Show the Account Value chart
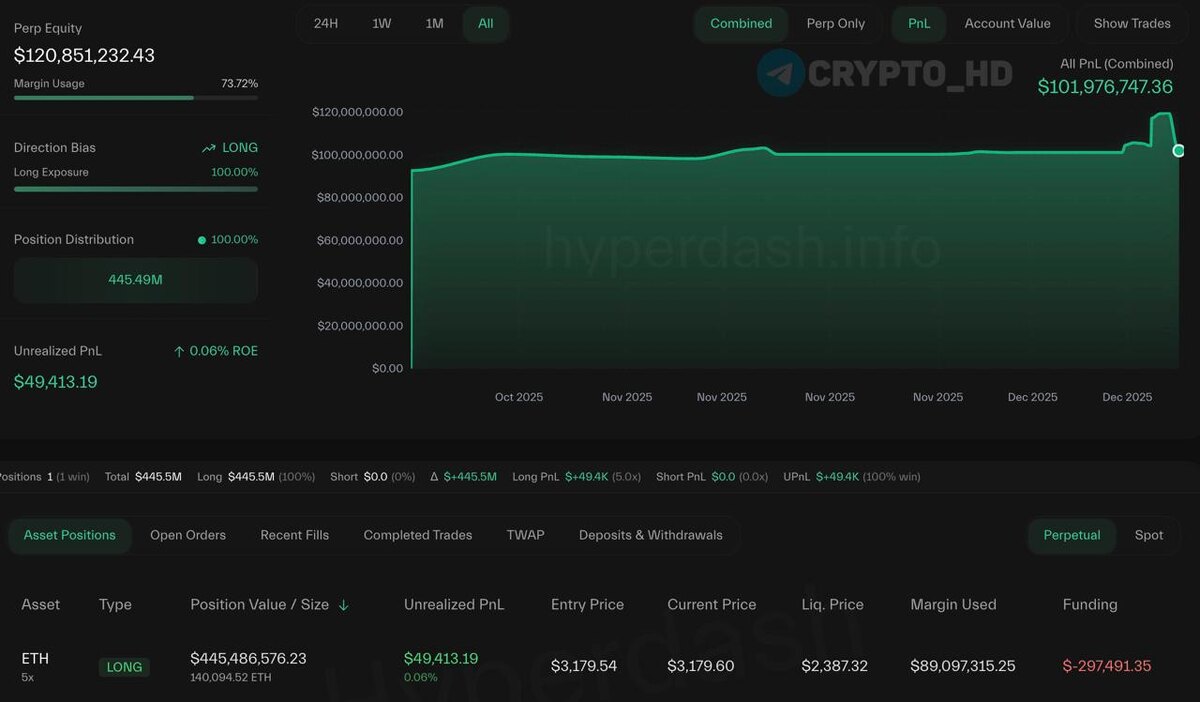This screenshot has height=702, width=1200. pyautogui.click(x=1007, y=23)
